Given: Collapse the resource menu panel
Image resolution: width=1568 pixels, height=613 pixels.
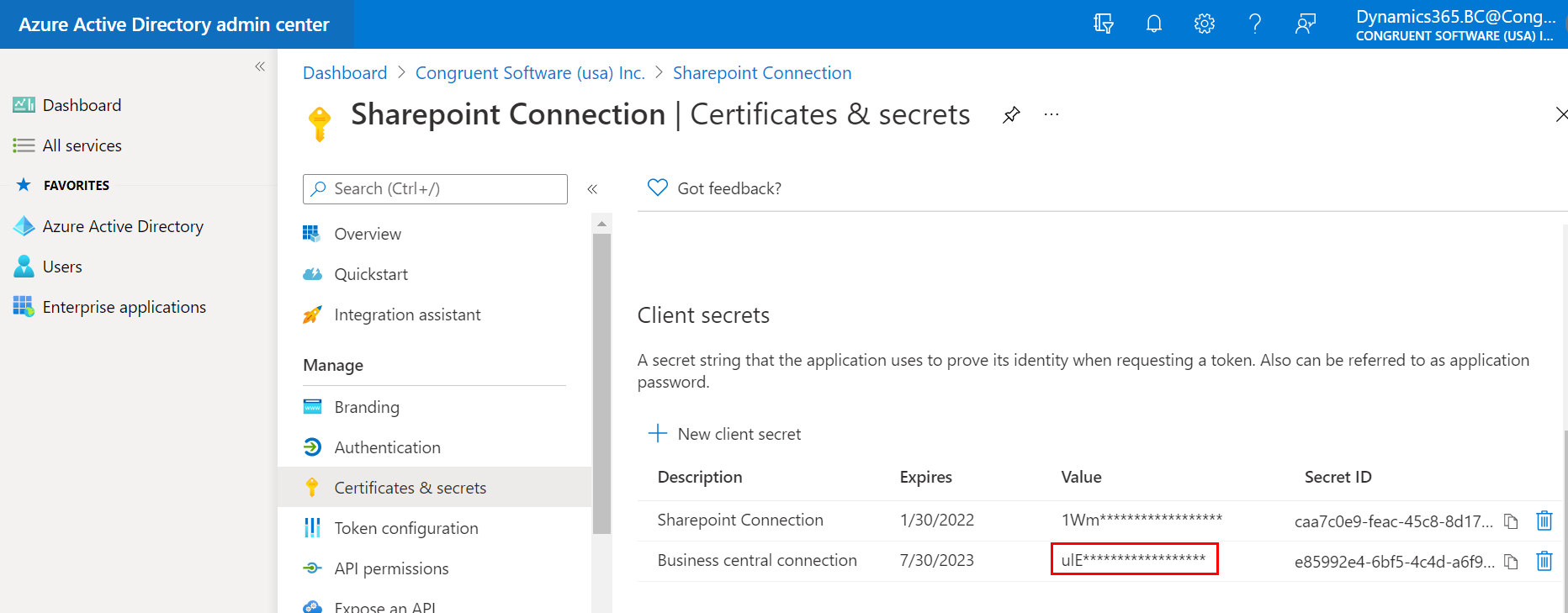Looking at the screenshot, I should pyautogui.click(x=592, y=189).
